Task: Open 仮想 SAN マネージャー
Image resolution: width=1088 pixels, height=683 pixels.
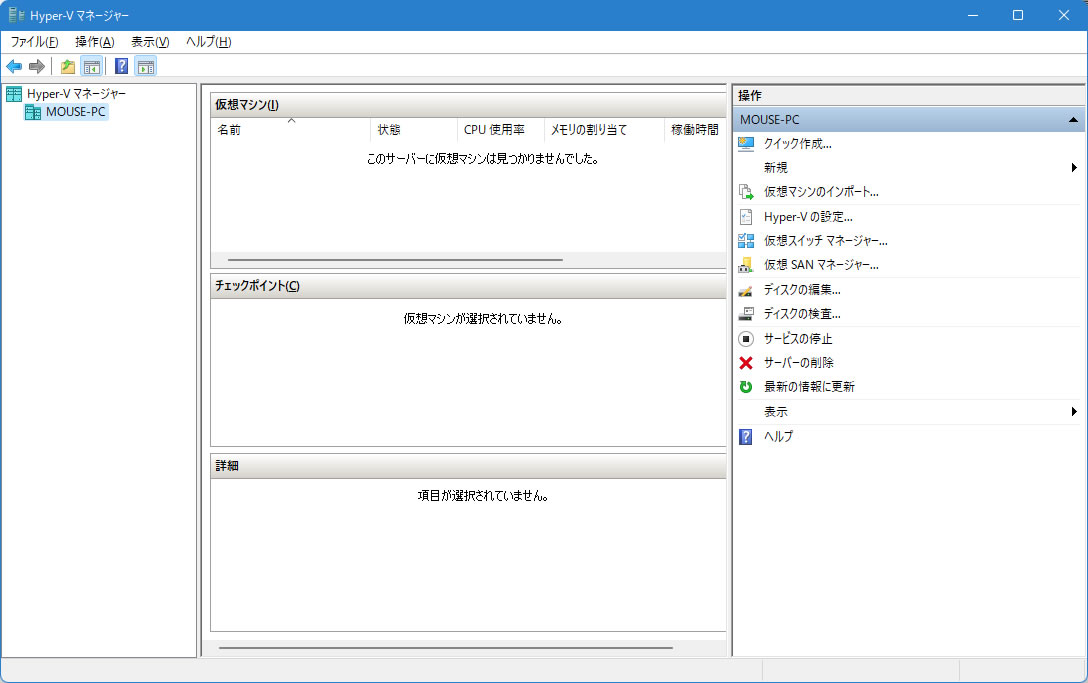Action: point(820,265)
